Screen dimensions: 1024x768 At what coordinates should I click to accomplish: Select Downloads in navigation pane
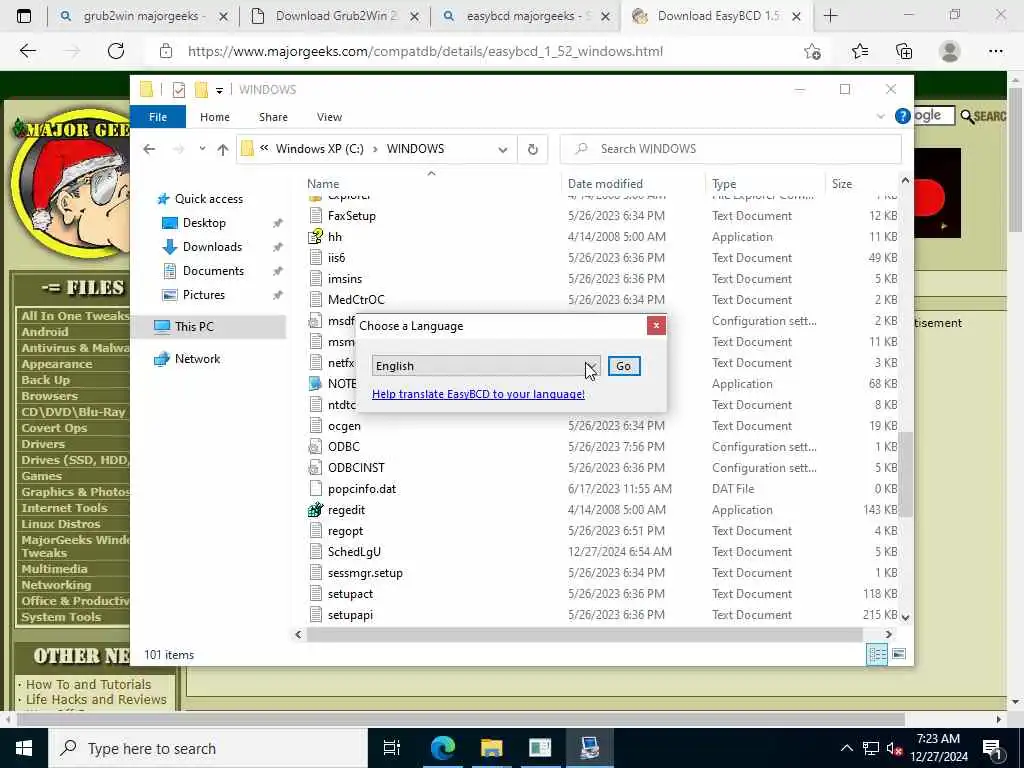pyautogui.click(x=212, y=247)
